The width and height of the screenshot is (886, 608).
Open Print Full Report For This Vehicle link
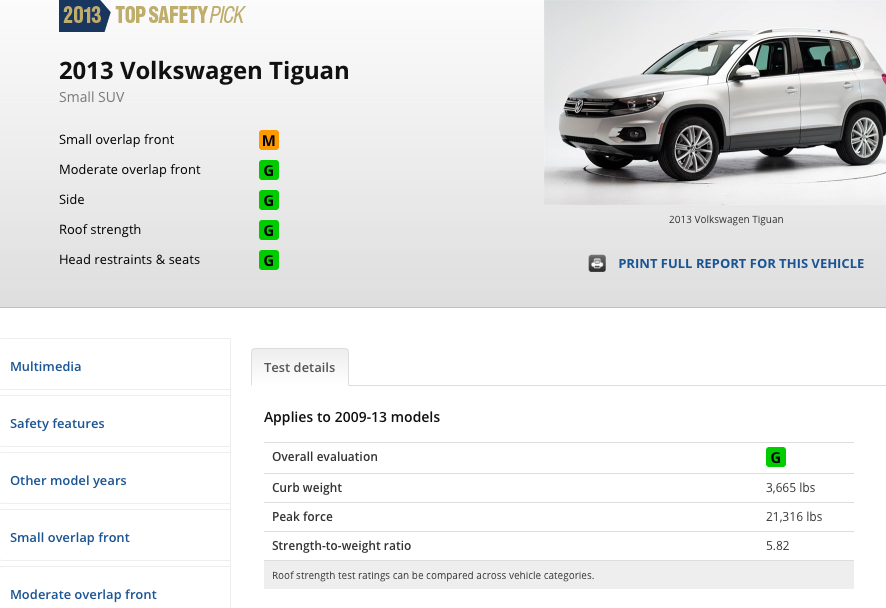741,263
